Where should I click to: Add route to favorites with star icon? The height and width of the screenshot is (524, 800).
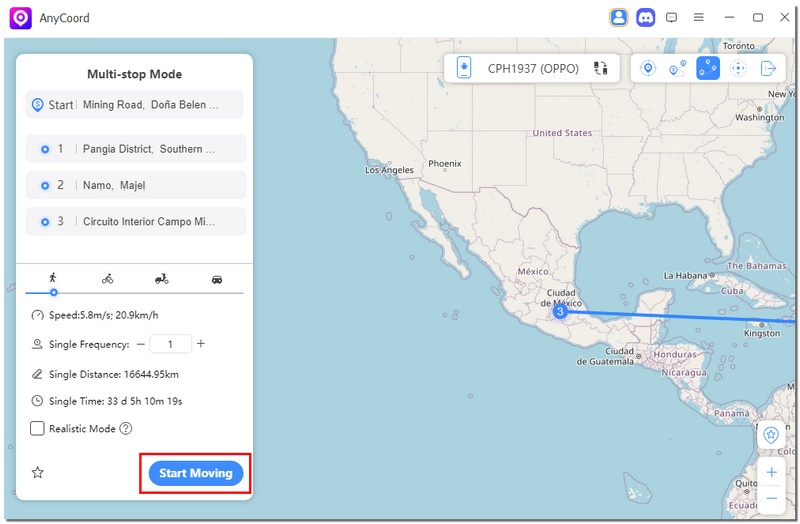[38, 473]
